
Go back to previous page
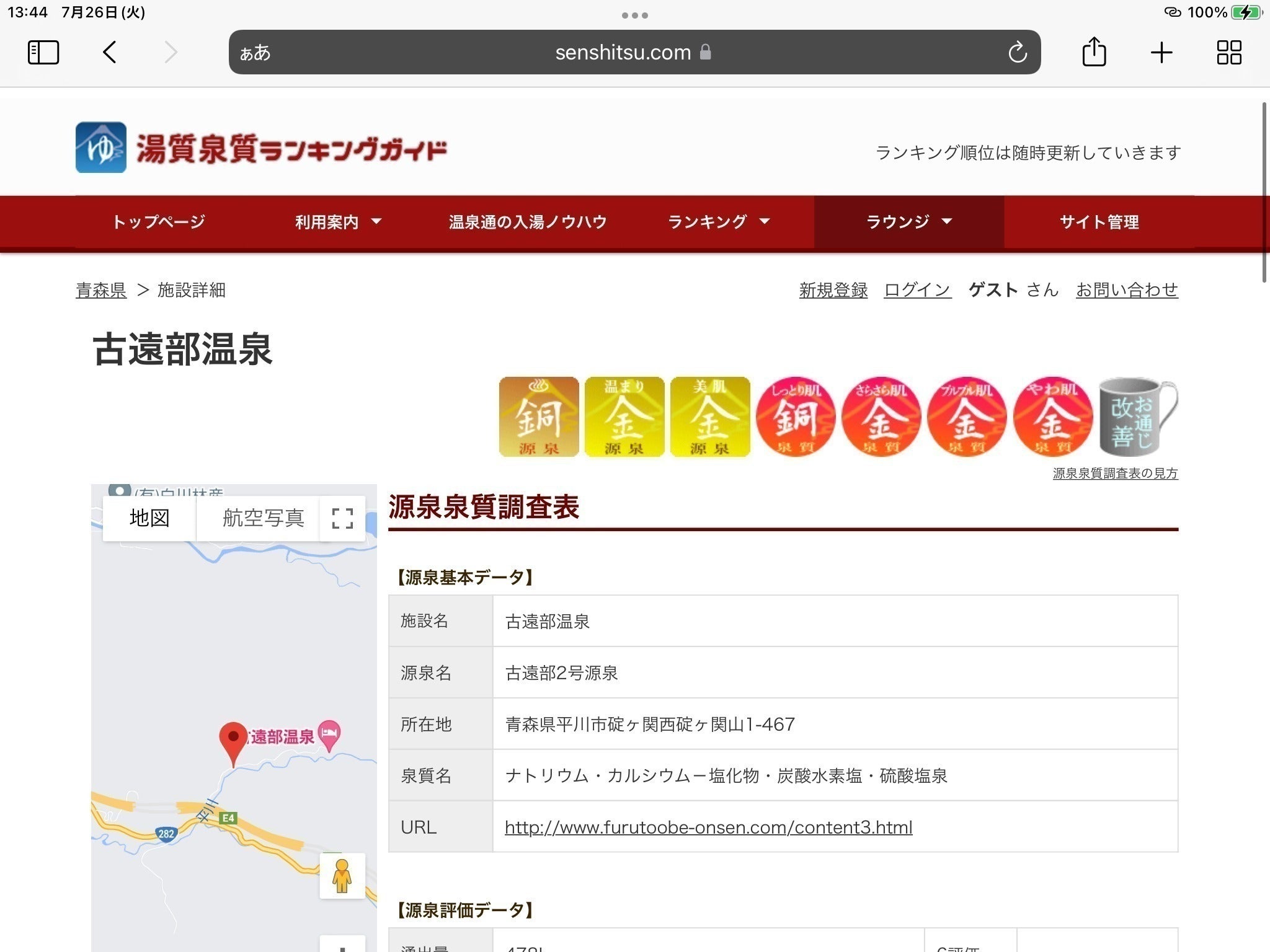[x=110, y=53]
